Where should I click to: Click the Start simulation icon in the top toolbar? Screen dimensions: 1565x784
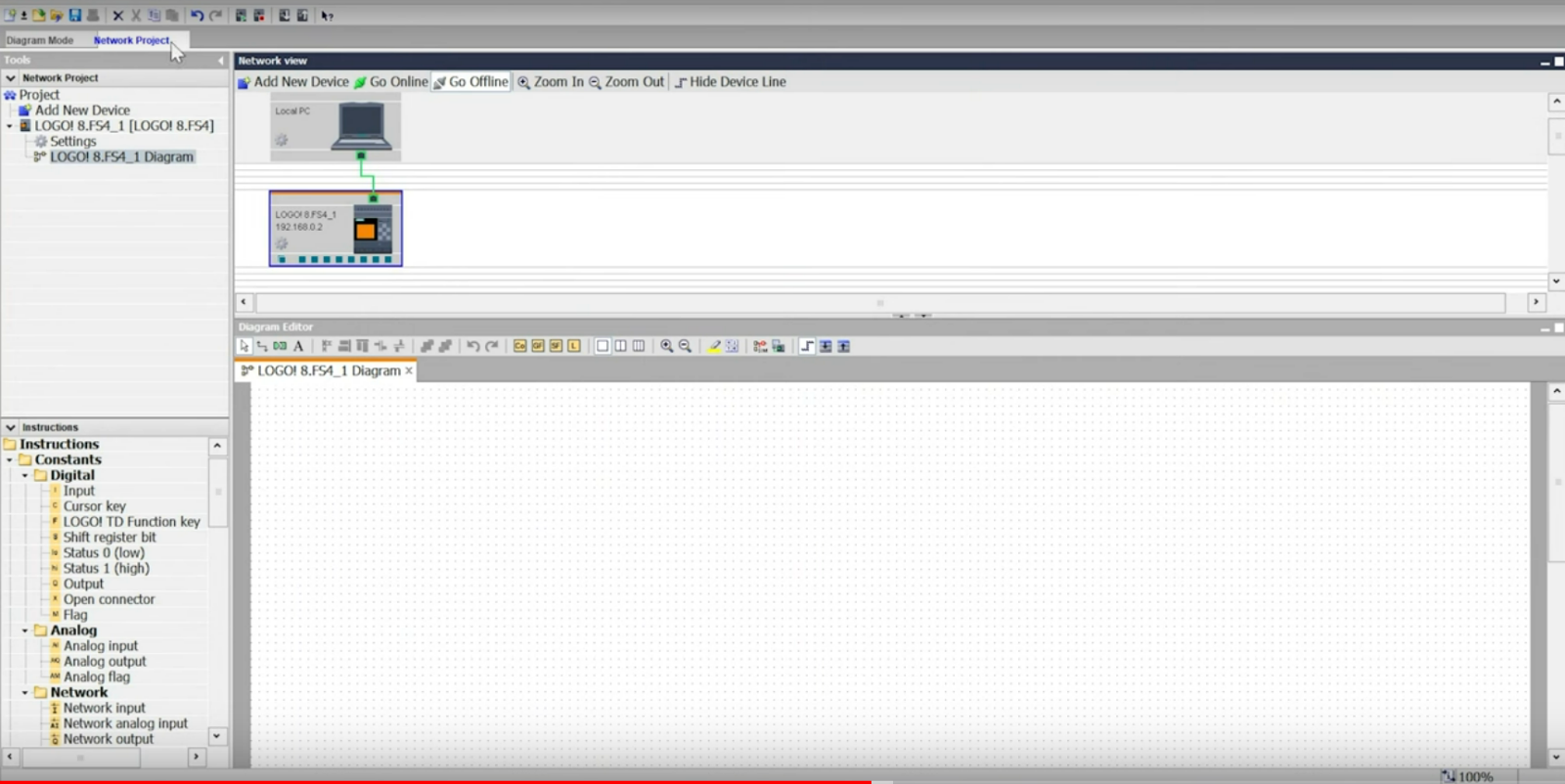(x=241, y=16)
